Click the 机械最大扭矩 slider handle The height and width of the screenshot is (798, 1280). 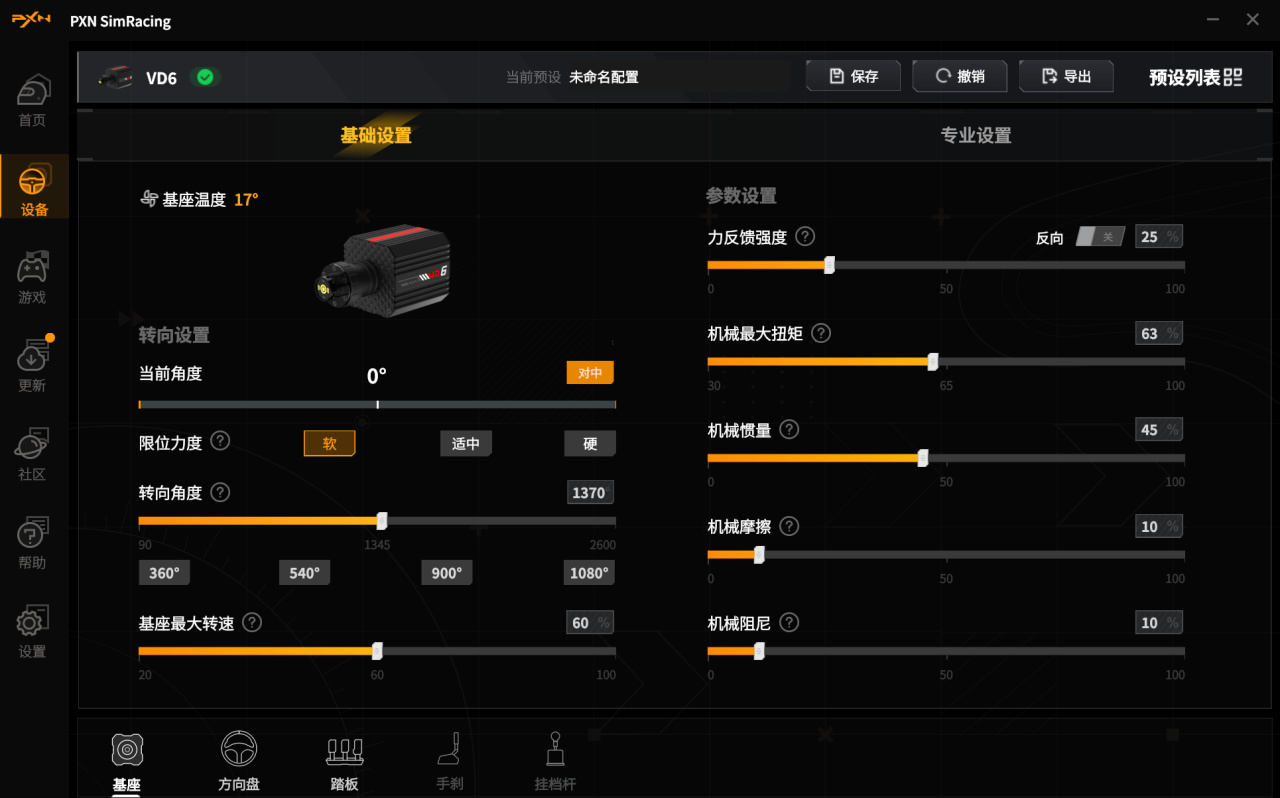pyautogui.click(x=933, y=361)
